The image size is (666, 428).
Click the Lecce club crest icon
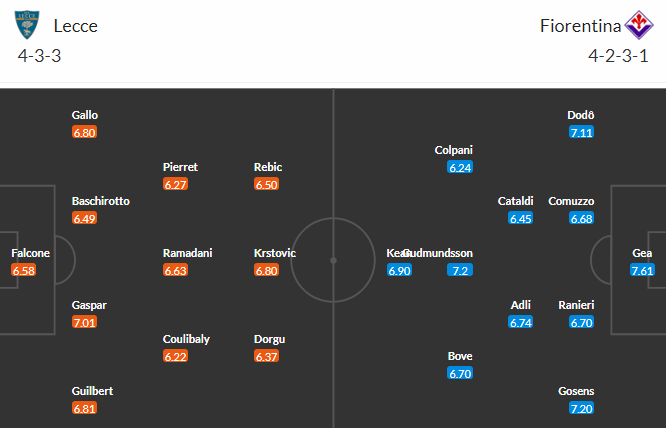[27, 25]
